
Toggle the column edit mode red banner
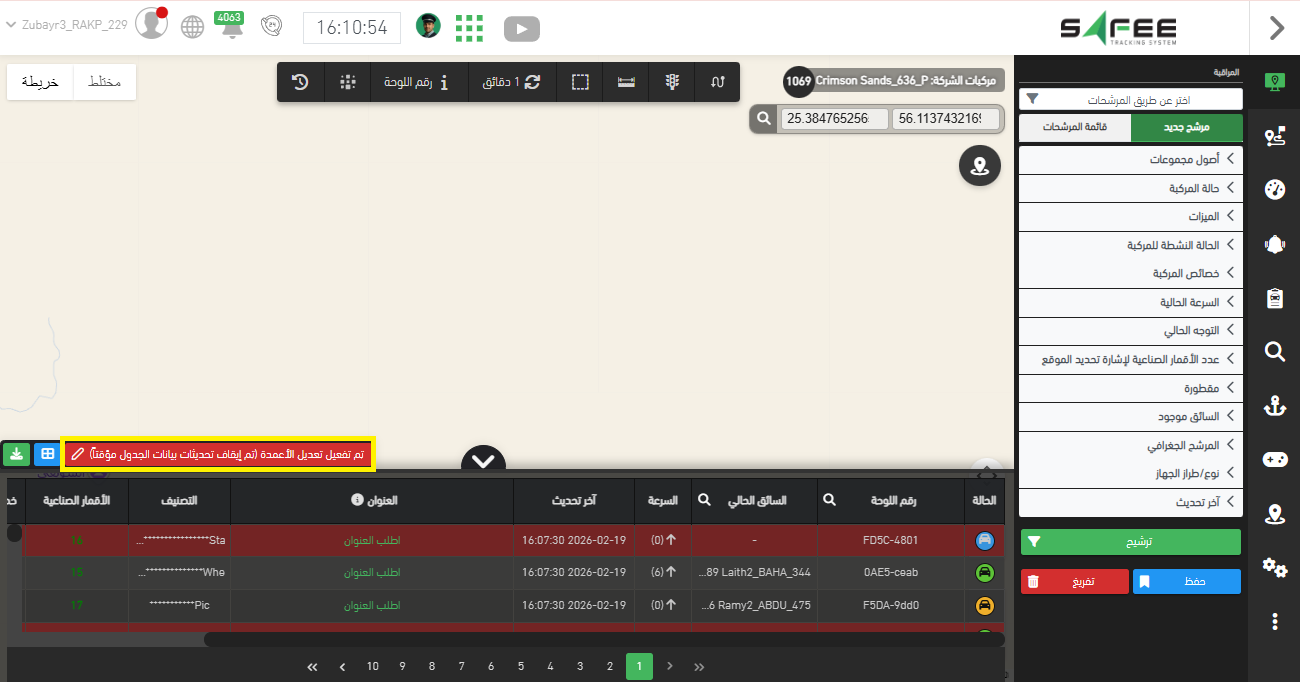[x=217, y=454]
